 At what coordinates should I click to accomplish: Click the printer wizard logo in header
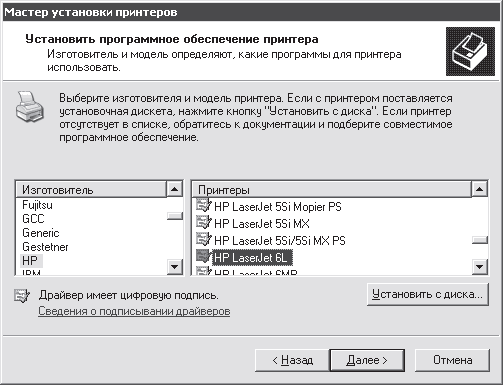pos(470,52)
